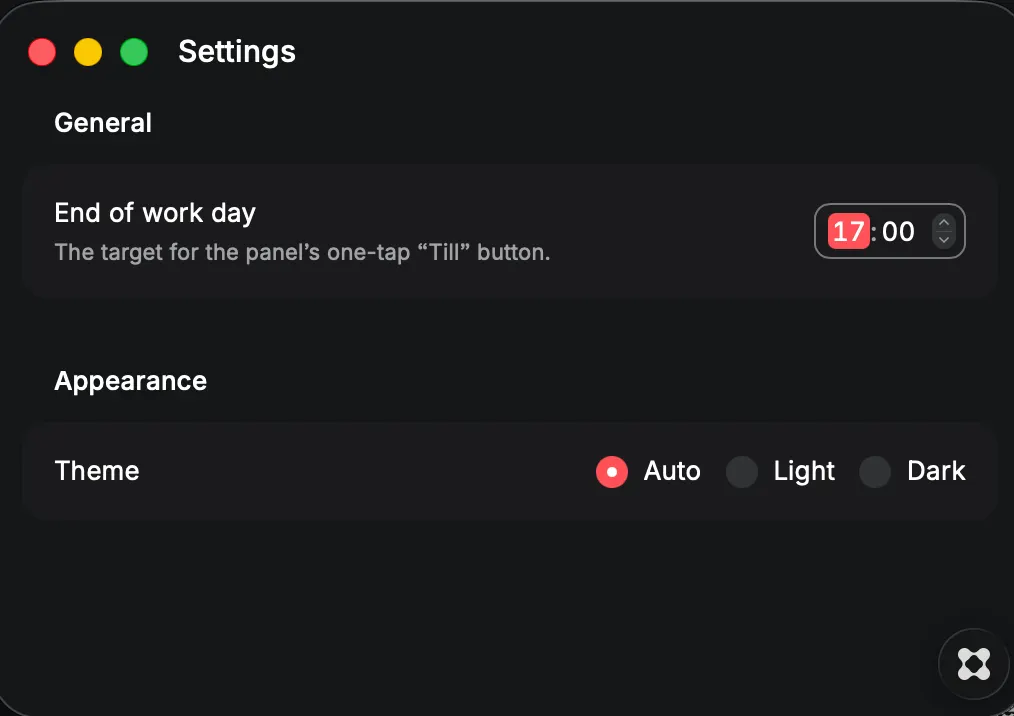Click the Theme row label
Image resolution: width=1014 pixels, height=716 pixels.
97,471
